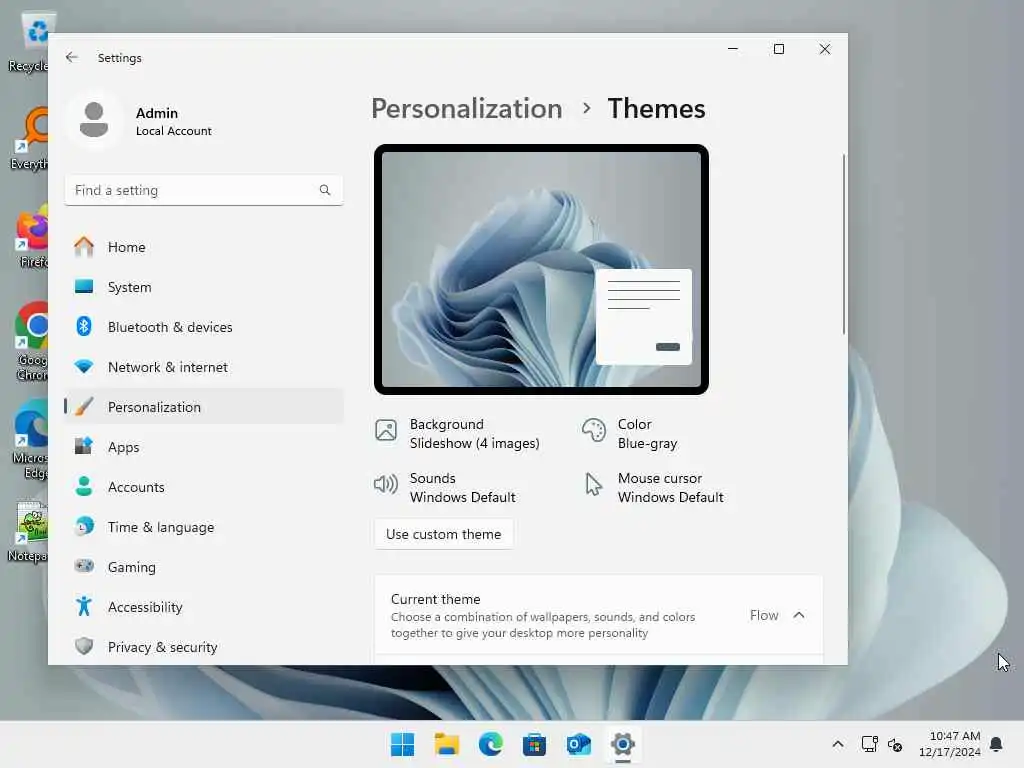
Task: Click Local Account under Admin
Action: 174,131
